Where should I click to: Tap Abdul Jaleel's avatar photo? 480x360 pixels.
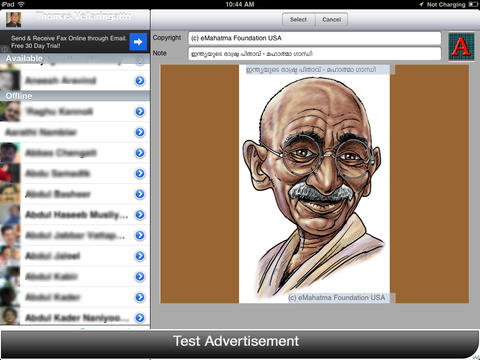click(x=10, y=256)
